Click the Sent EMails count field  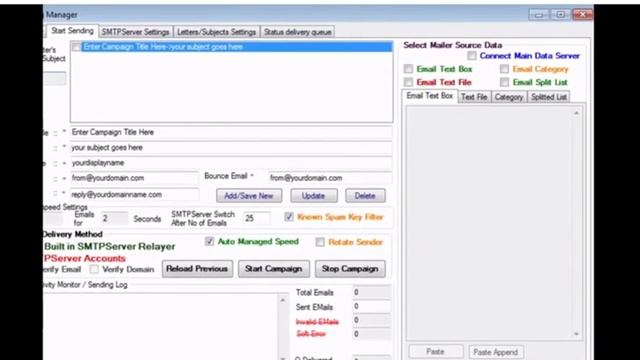point(371,306)
